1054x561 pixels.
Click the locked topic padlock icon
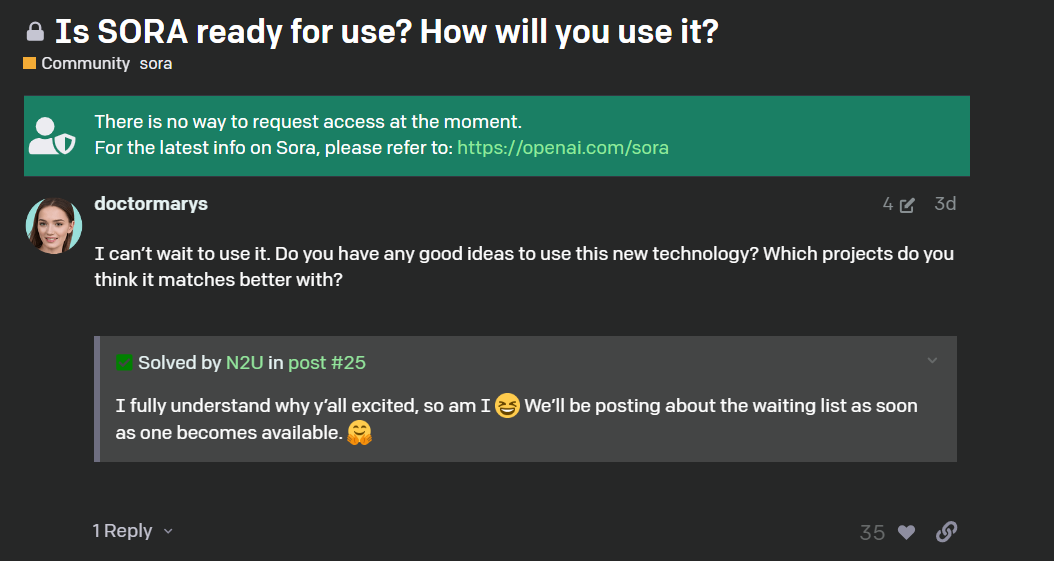35,32
